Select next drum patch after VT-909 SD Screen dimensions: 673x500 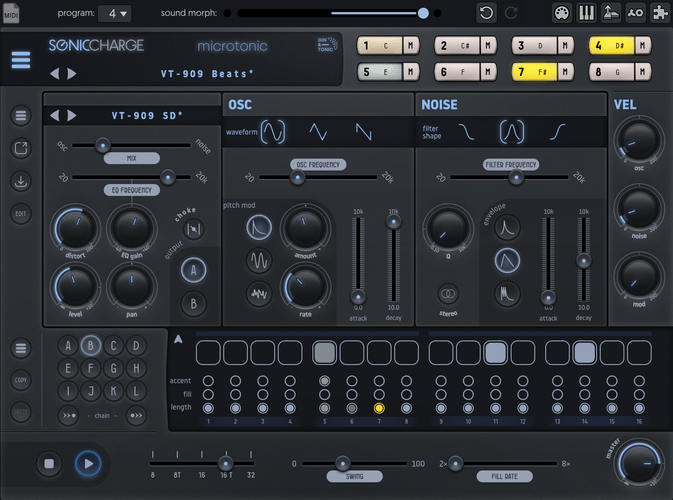pos(72,115)
